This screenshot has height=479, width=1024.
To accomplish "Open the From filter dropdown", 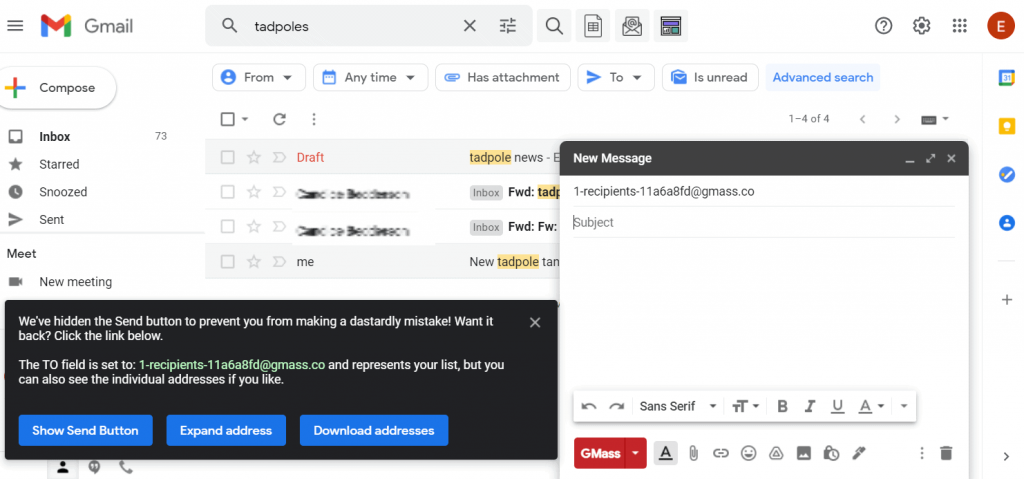I will tap(259, 77).
